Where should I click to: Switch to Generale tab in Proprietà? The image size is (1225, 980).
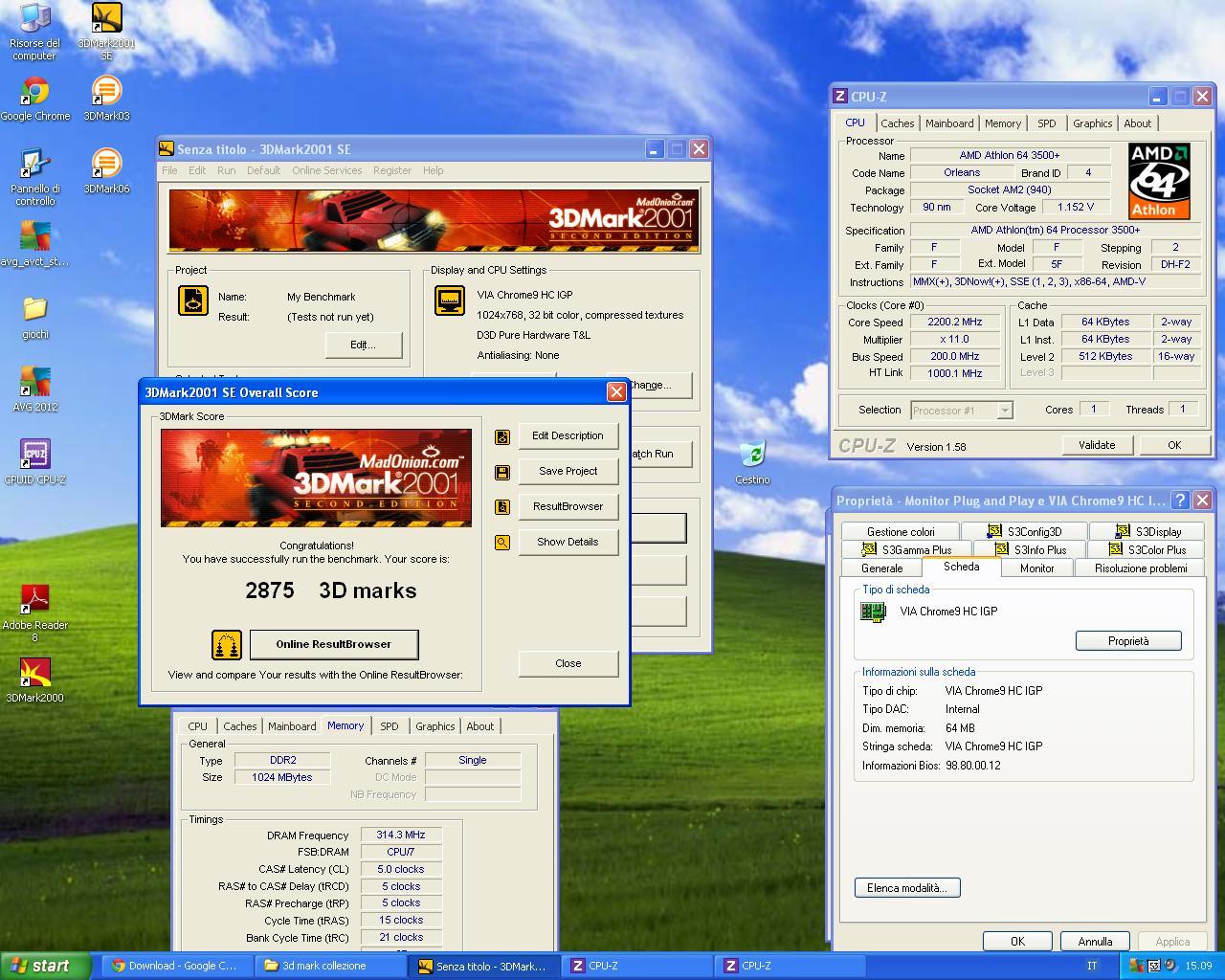click(881, 568)
